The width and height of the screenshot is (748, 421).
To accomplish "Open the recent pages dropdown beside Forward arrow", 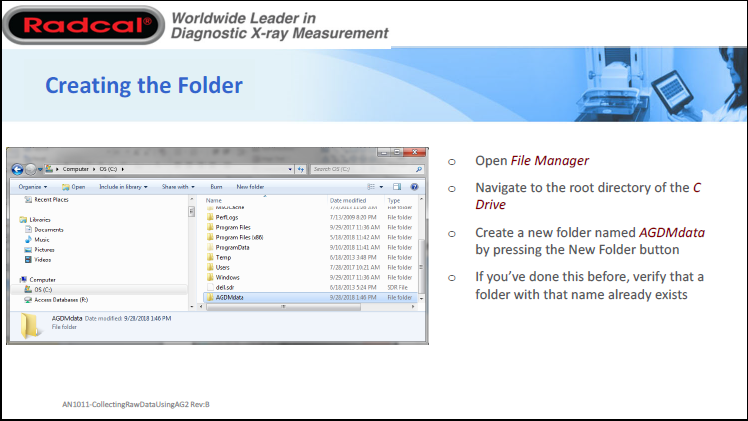I will (40, 169).
